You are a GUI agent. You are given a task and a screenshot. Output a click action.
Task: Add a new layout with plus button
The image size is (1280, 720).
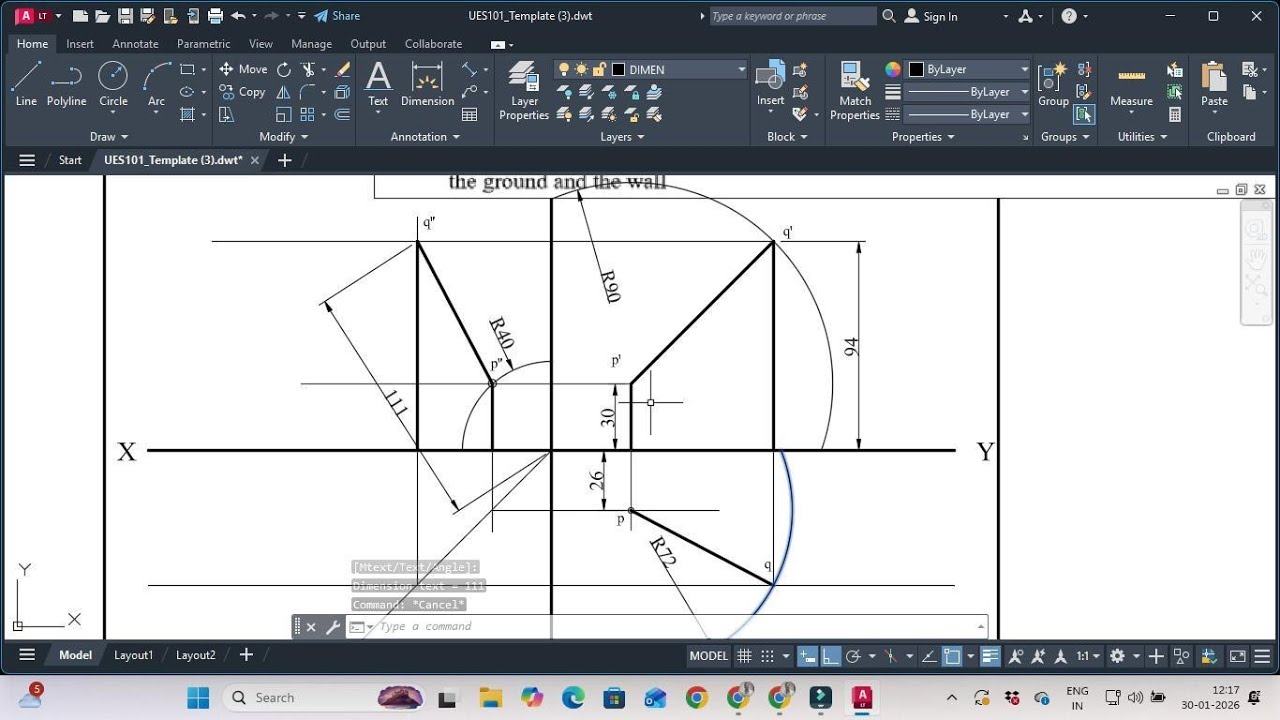point(246,655)
